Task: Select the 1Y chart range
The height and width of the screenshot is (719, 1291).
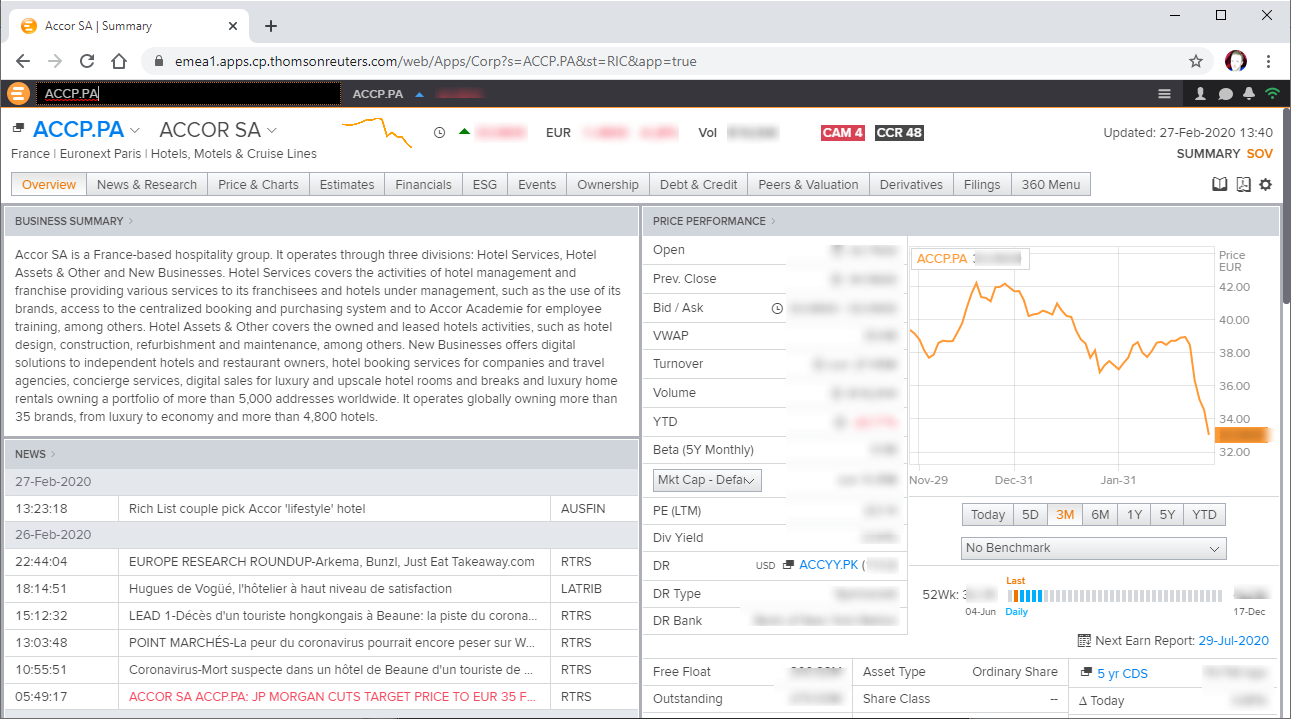Action: pos(1134,514)
